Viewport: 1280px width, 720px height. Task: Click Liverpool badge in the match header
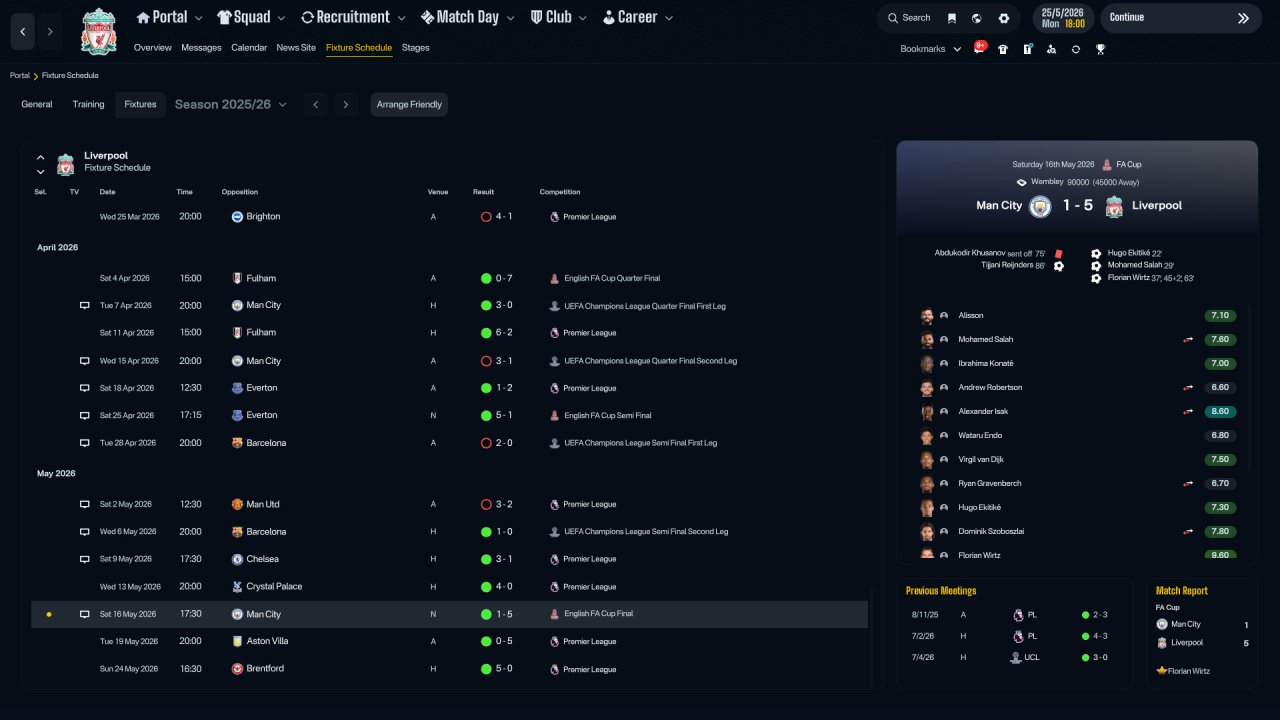point(1114,206)
